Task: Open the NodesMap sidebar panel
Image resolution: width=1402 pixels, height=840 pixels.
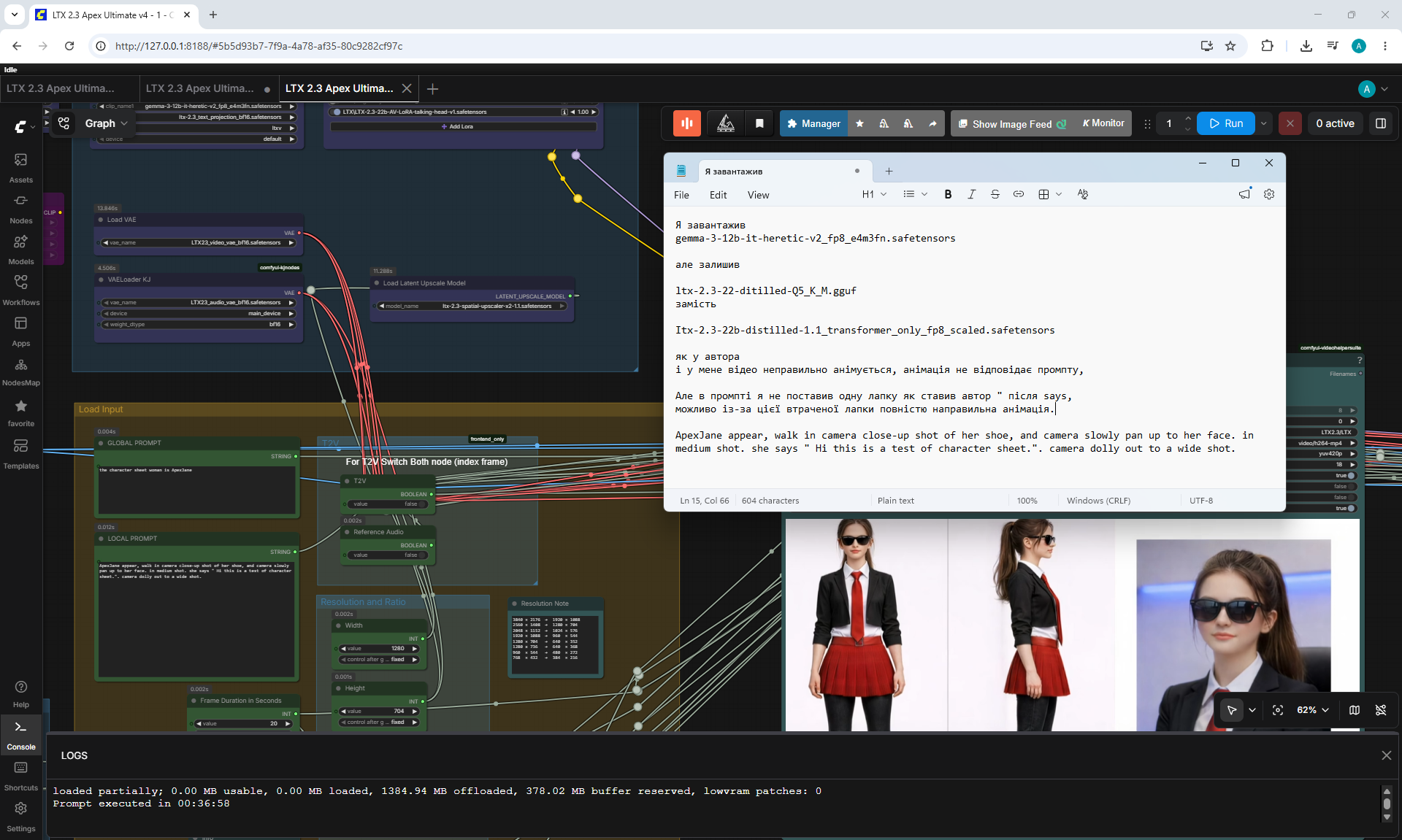Action: 21,371
